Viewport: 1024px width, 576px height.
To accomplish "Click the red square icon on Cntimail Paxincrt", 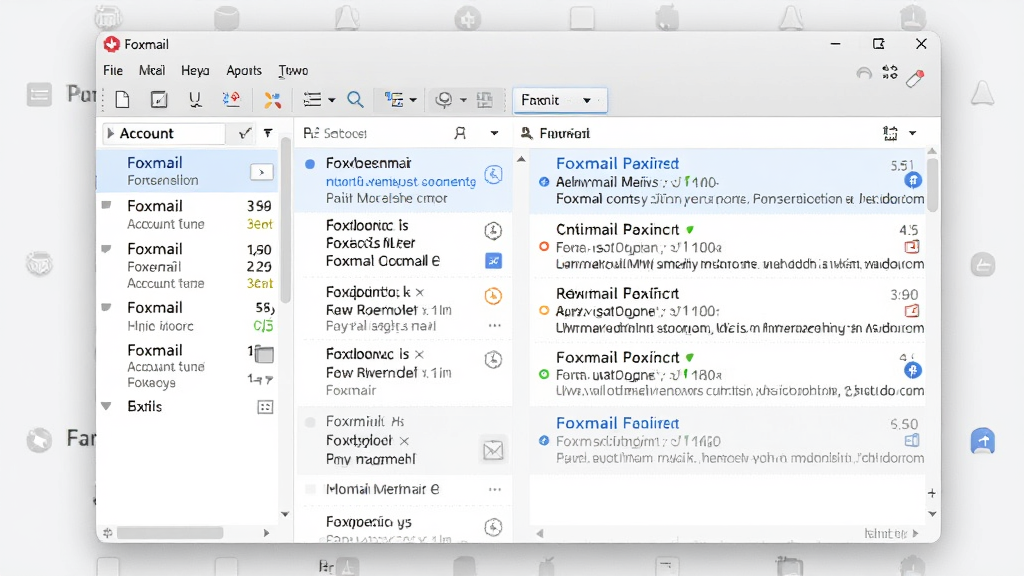I will coord(912,247).
